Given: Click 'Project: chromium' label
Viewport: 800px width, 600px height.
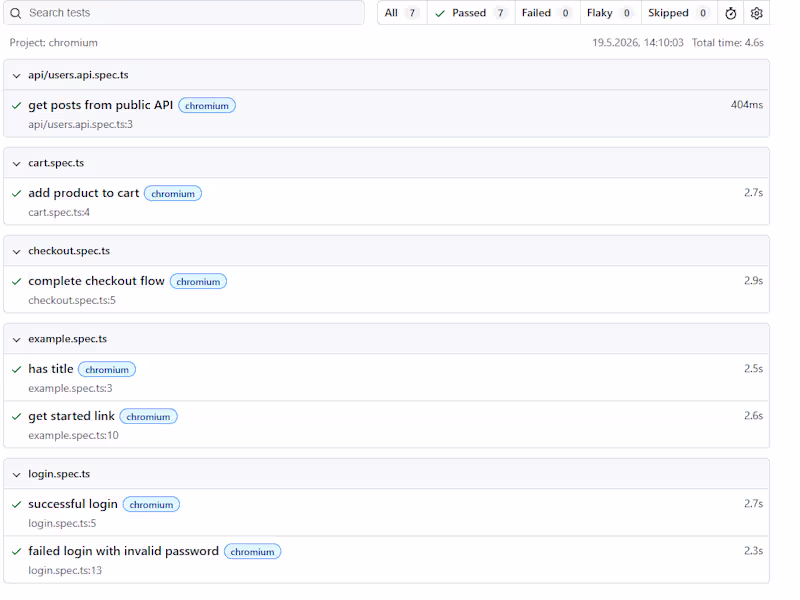Looking at the screenshot, I should [54, 43].
